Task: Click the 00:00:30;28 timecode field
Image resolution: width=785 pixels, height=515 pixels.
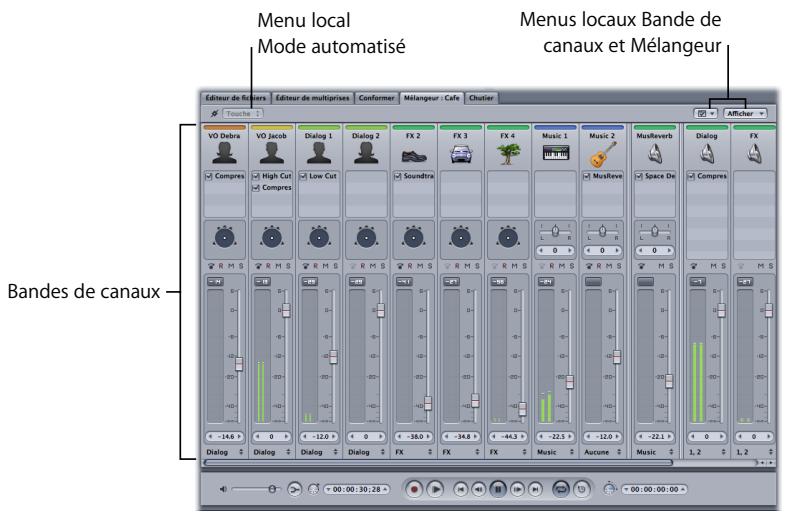Action: pos(356,489)
